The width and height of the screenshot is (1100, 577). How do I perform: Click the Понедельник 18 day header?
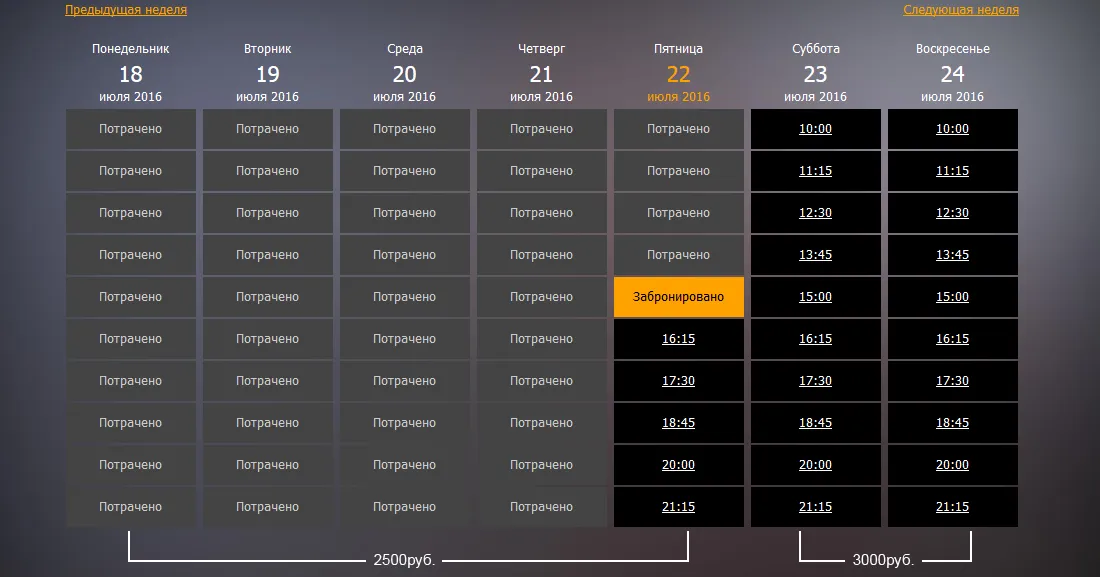point(130,73)
